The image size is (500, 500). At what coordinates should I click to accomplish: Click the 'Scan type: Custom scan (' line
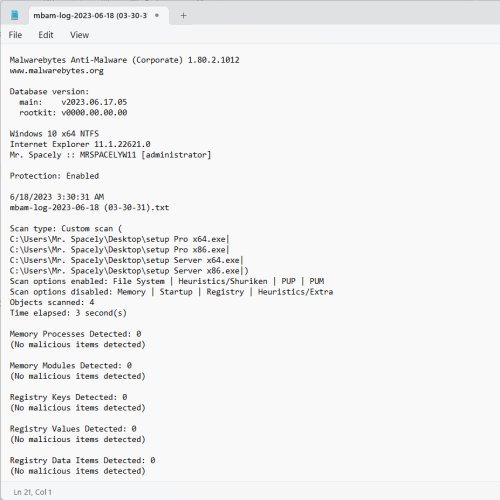(x=66, y=229)
